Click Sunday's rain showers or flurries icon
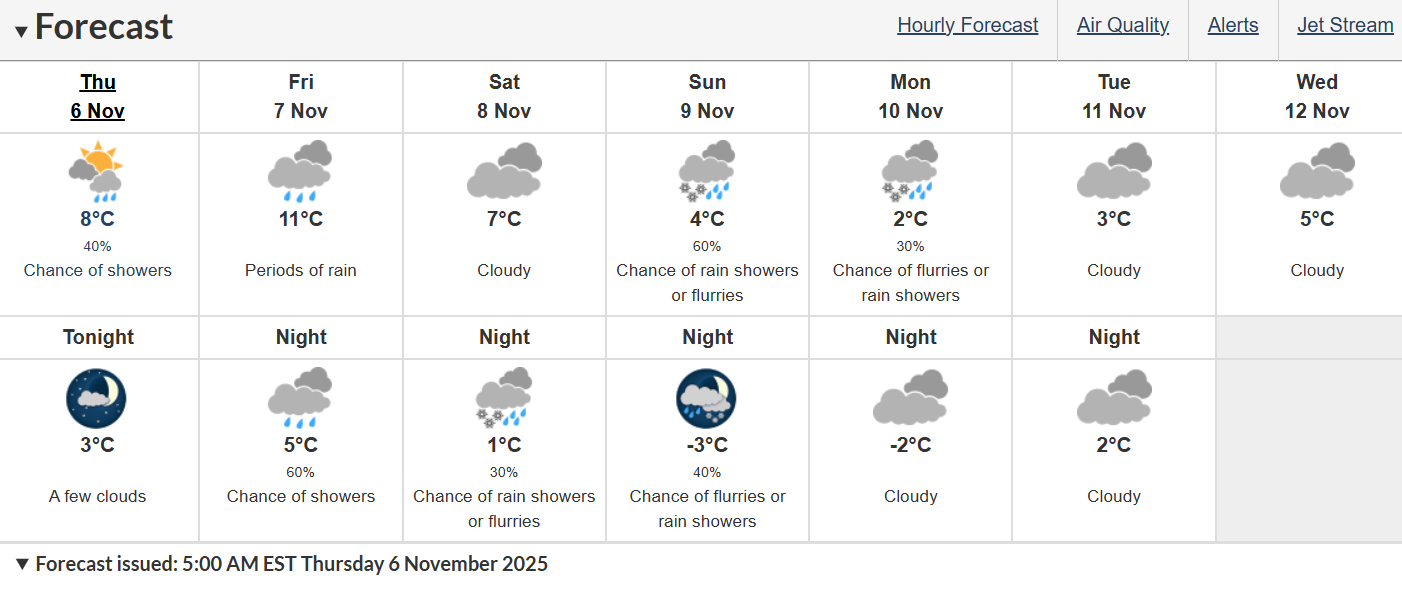This screenshot has height=596, width=1402. point(707,171)
